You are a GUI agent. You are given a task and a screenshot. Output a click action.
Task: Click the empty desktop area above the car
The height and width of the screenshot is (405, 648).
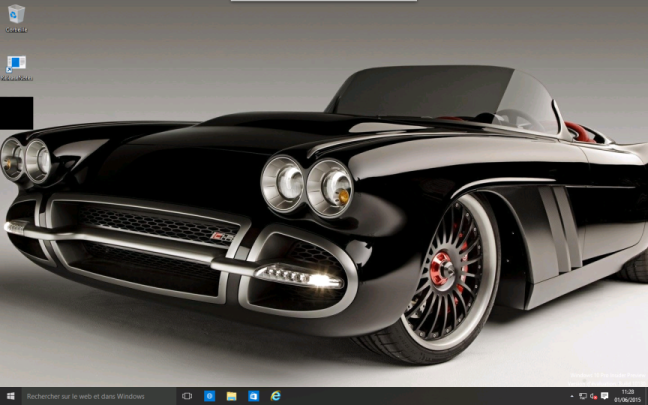pyautogui.click(x=200, y=50)
